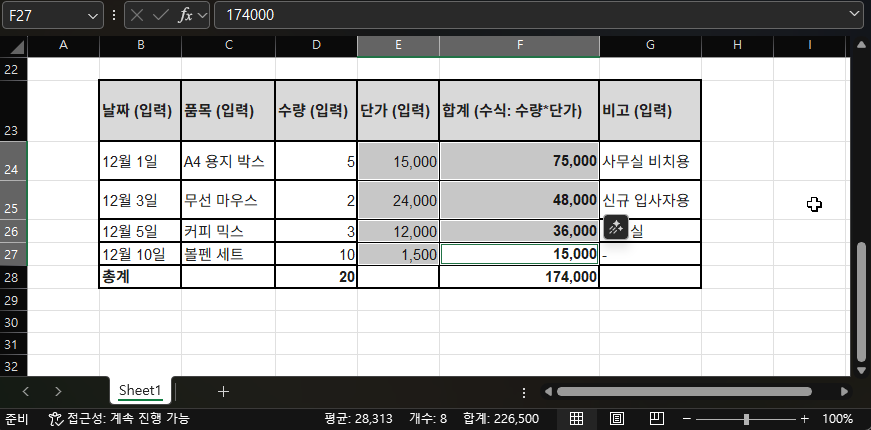
Task: Click the Select All corner triangle
Action: pos(16,47)
